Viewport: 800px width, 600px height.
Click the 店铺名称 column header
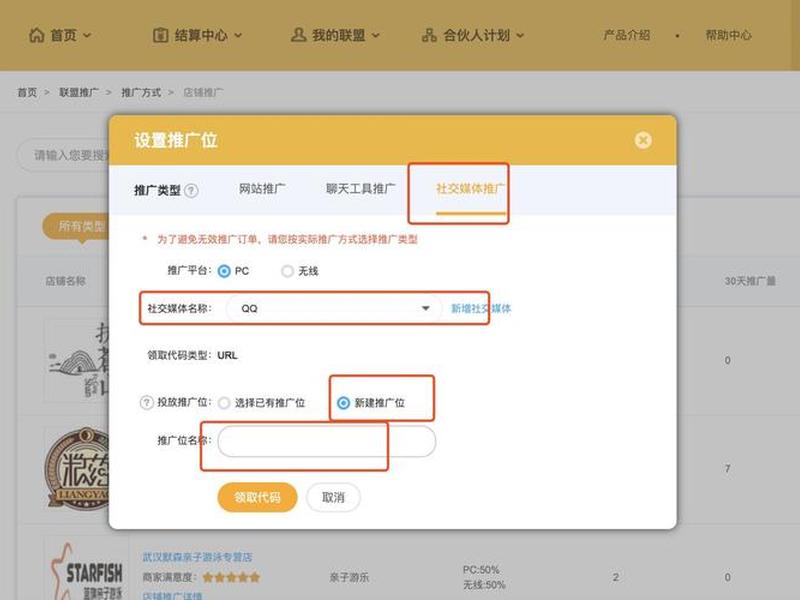pyautogui.click(x=66, y=281)
